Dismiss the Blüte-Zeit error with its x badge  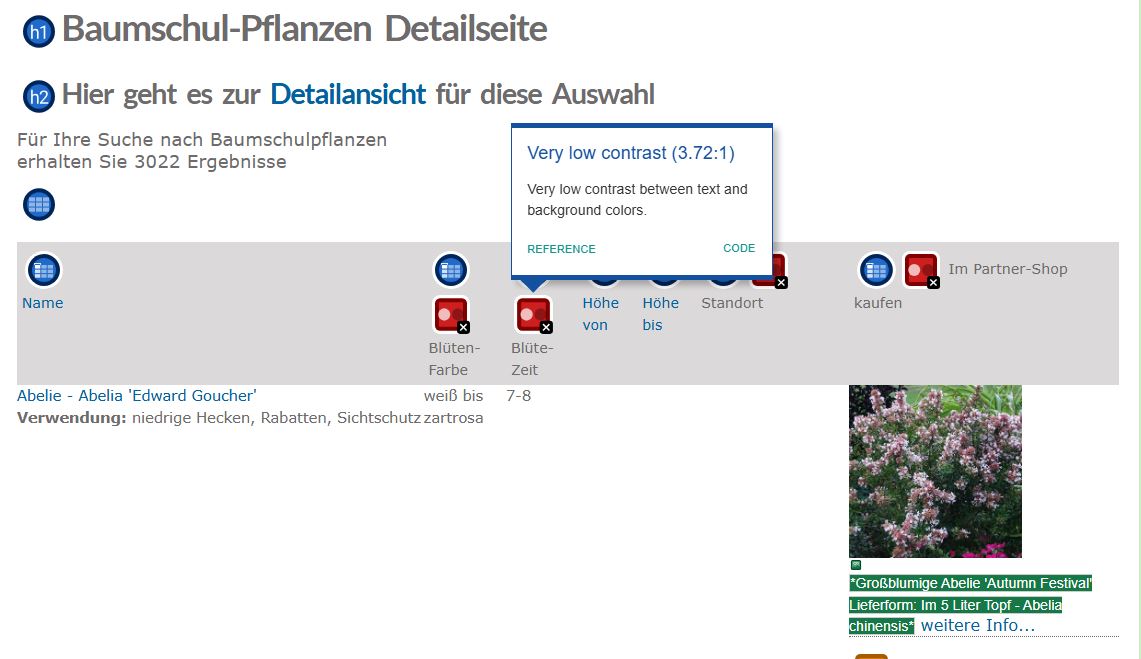click(545, 326)
